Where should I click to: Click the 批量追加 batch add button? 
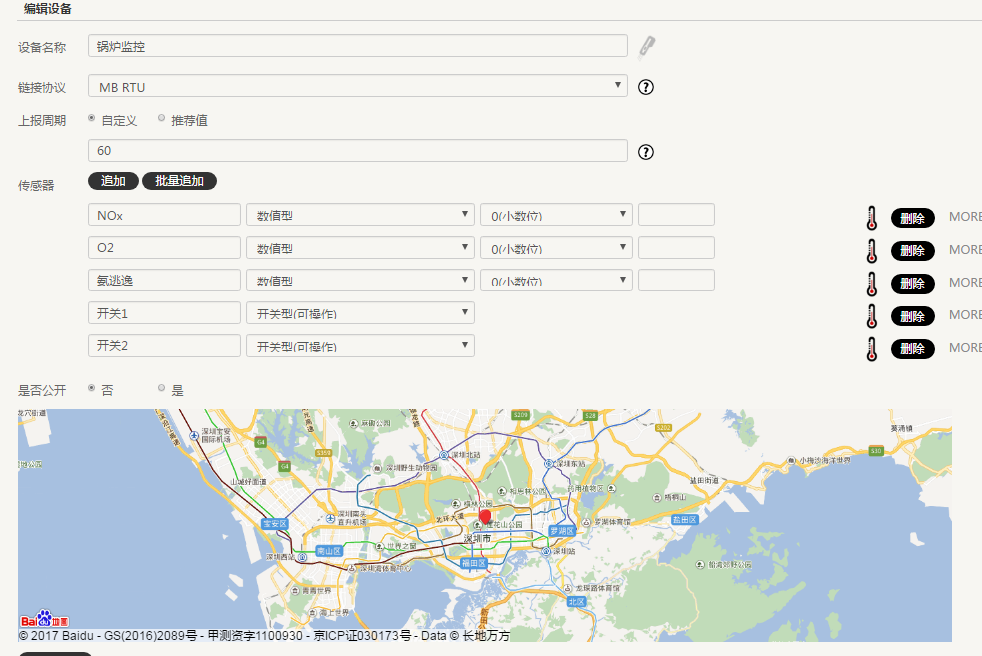[179, 181]
